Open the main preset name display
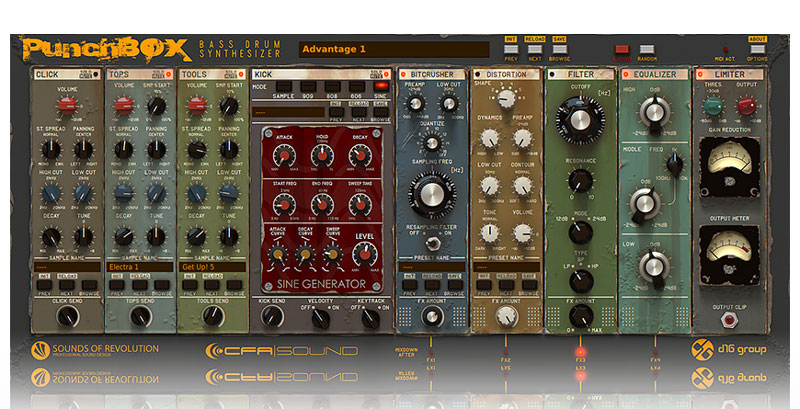Viewport: 800px width, 409px height. point(390,49)
